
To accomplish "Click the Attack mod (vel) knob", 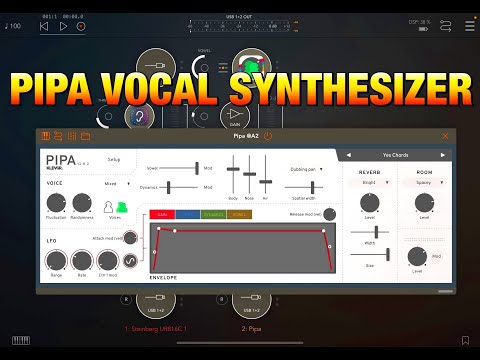I will tap(130, 238).
